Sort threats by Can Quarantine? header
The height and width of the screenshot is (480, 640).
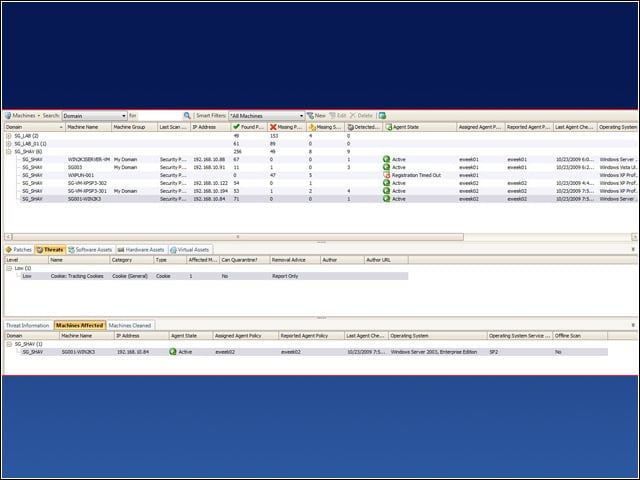coord(244,260)
